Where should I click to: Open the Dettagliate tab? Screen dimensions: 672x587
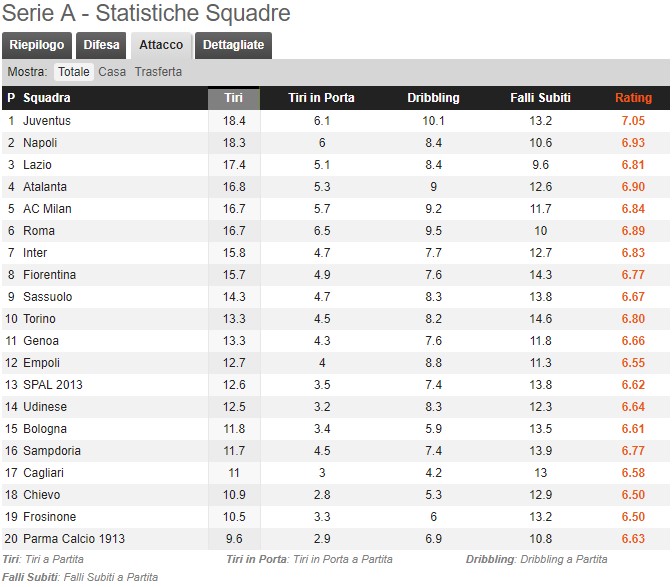coord(234,45)
